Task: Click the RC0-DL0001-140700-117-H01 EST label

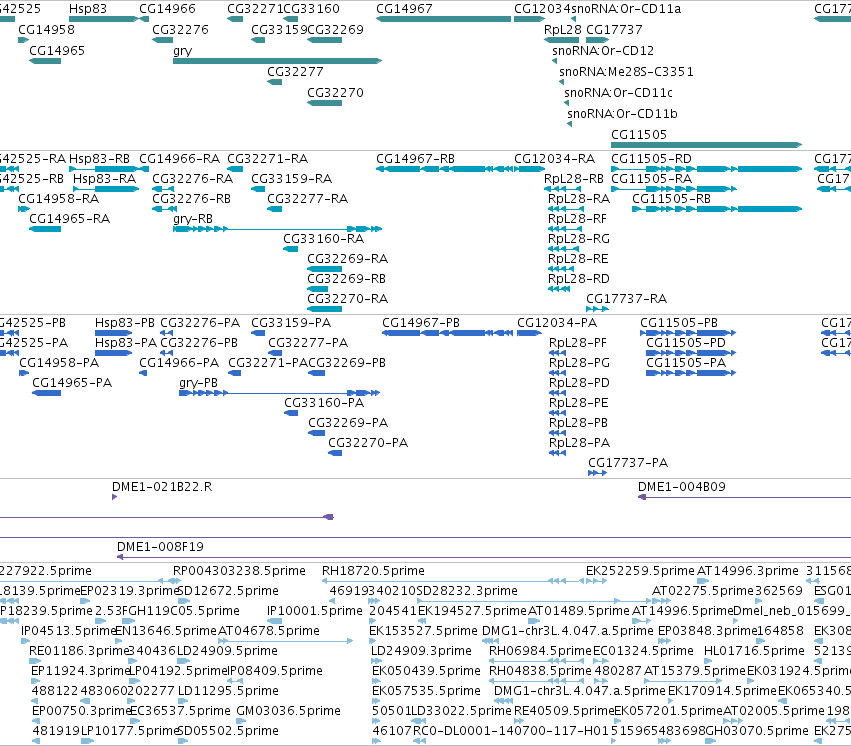Action: (x=511, y=731)
